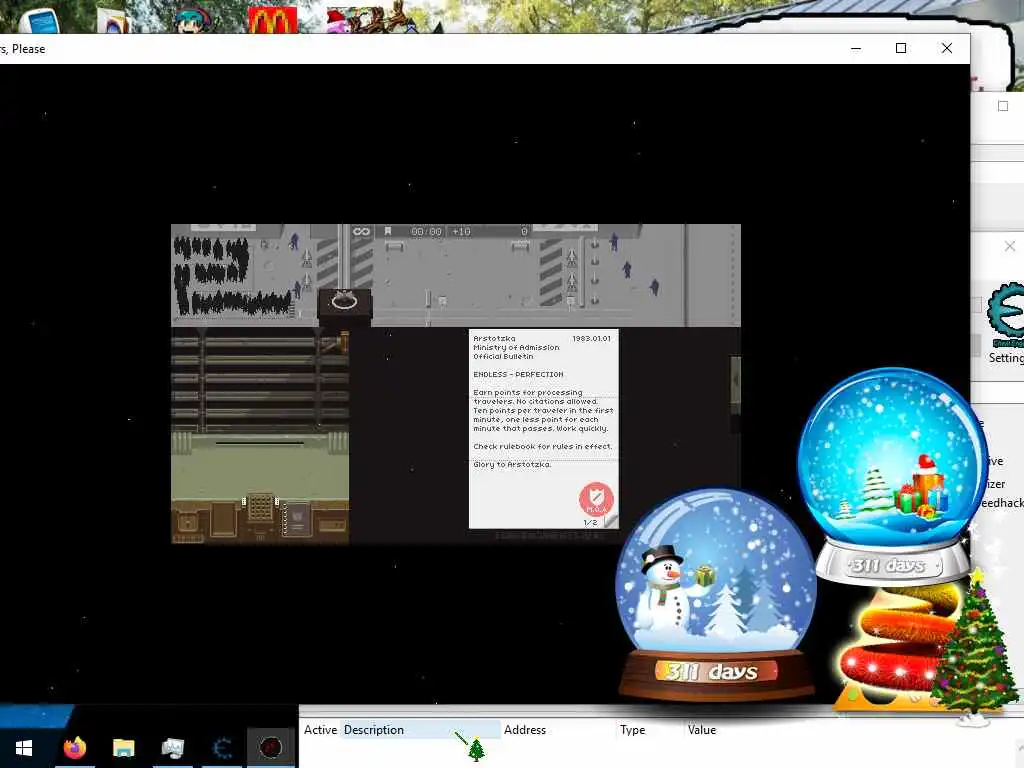Open the iMac-style computer desktop icon
This screenshot has height=768, width=1024.
[39, 20]
